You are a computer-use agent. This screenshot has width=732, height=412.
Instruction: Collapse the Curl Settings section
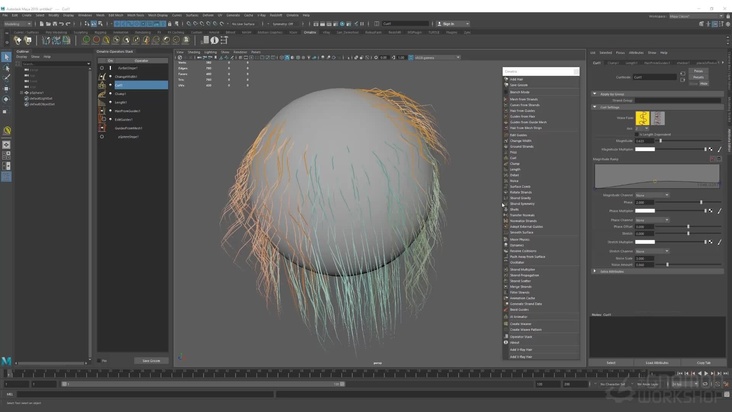coord(595,107)
